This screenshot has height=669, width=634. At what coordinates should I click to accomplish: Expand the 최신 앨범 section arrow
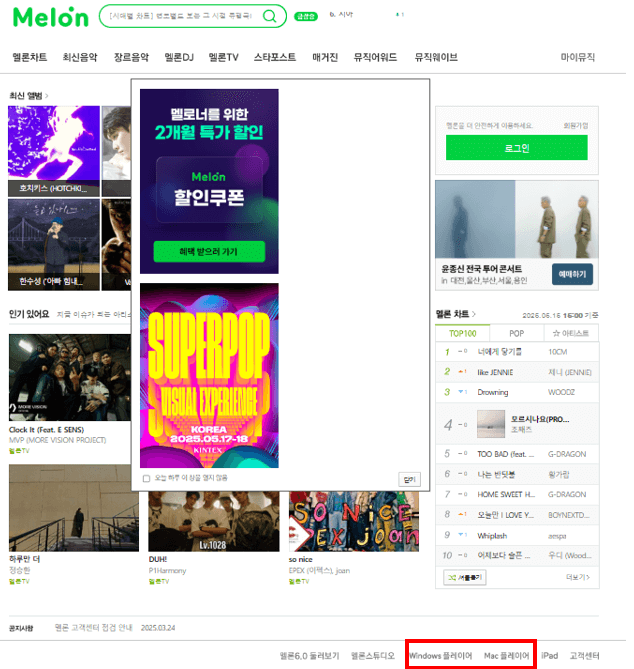(x=47, y=96)
